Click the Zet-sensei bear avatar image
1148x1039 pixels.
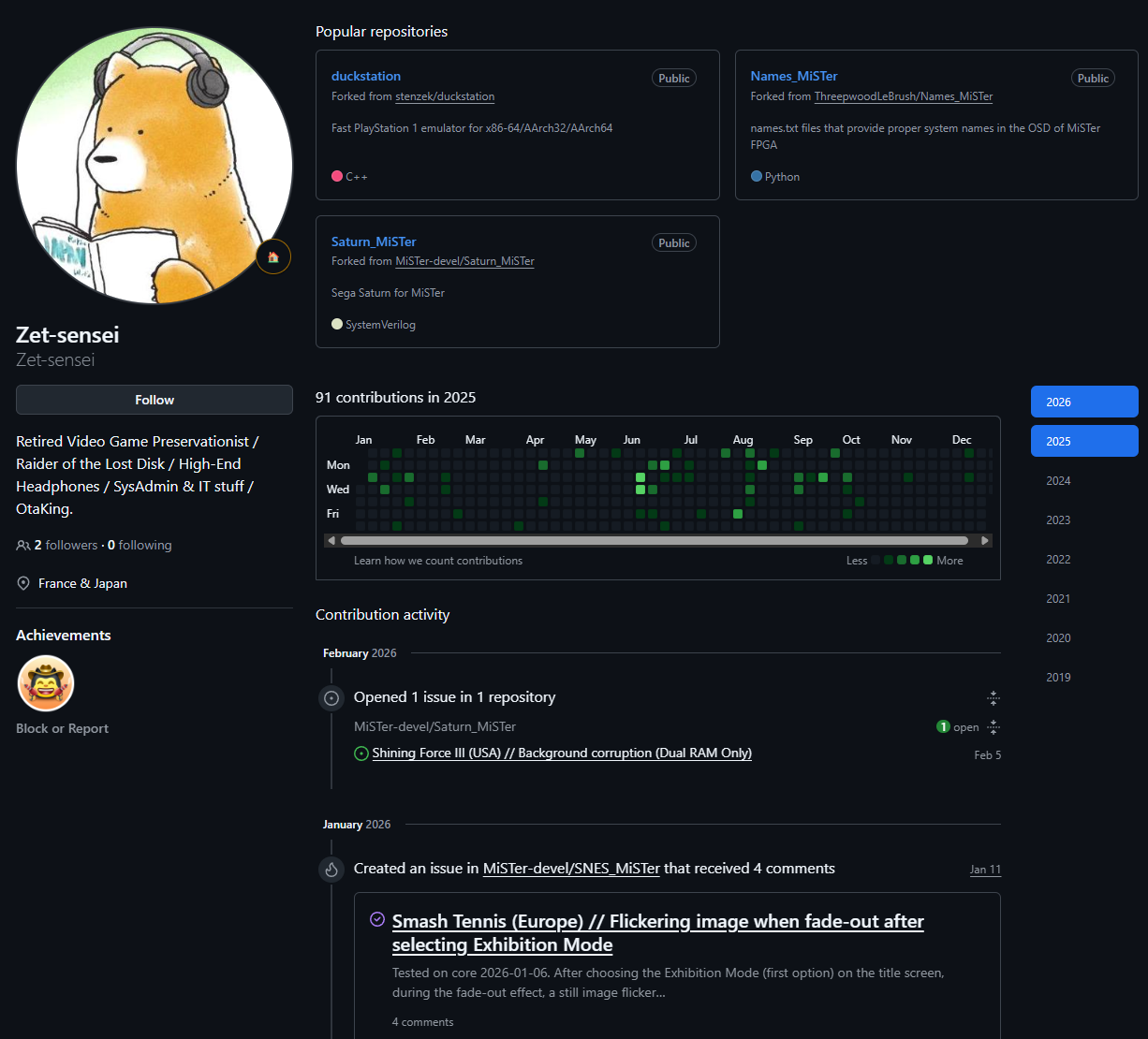[x=155, y=166]
